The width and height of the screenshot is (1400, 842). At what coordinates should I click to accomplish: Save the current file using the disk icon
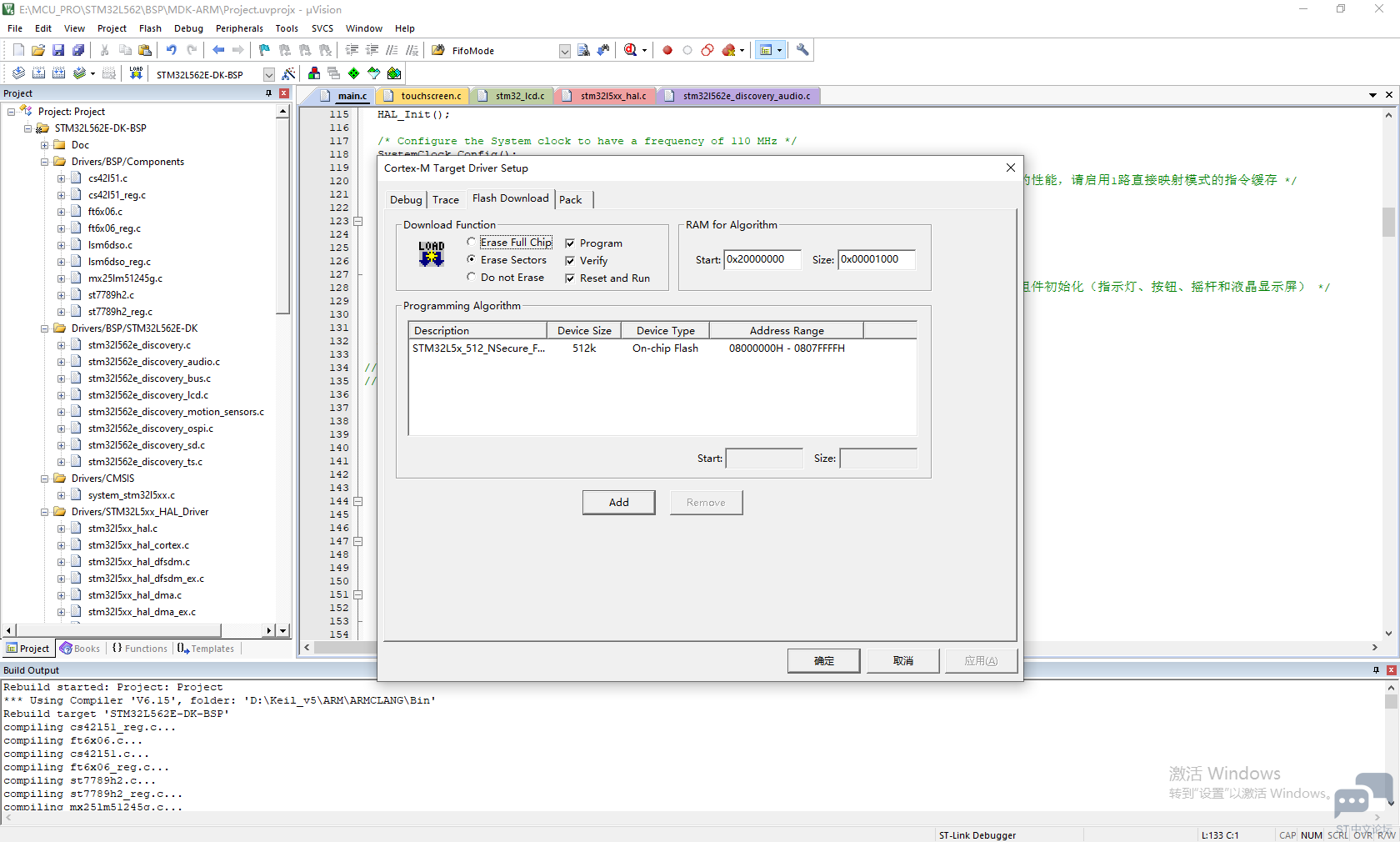[x=58, y=50]
